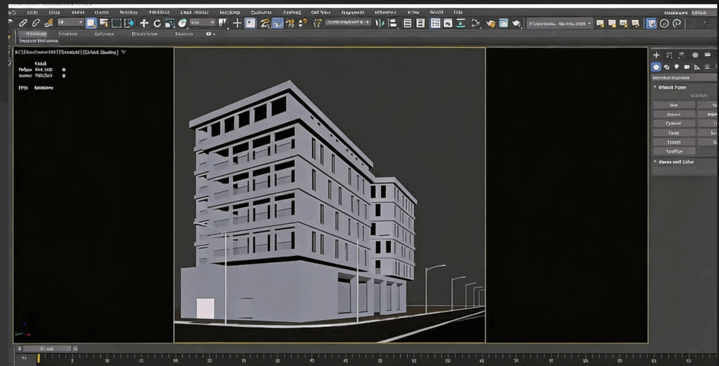719x366 pixels.
Task: Click the Align tool icon
Action: pyautogui.click(x=393, y=23)
